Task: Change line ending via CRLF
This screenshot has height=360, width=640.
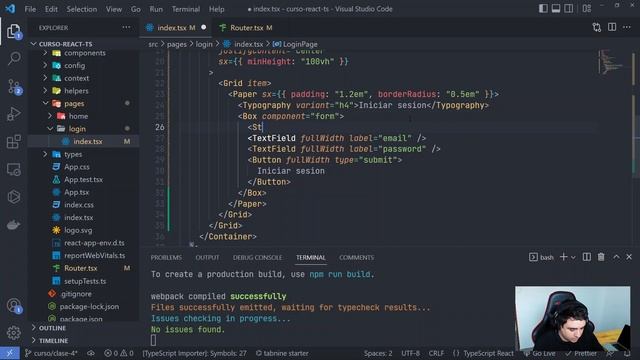Action: click(436, 353)
